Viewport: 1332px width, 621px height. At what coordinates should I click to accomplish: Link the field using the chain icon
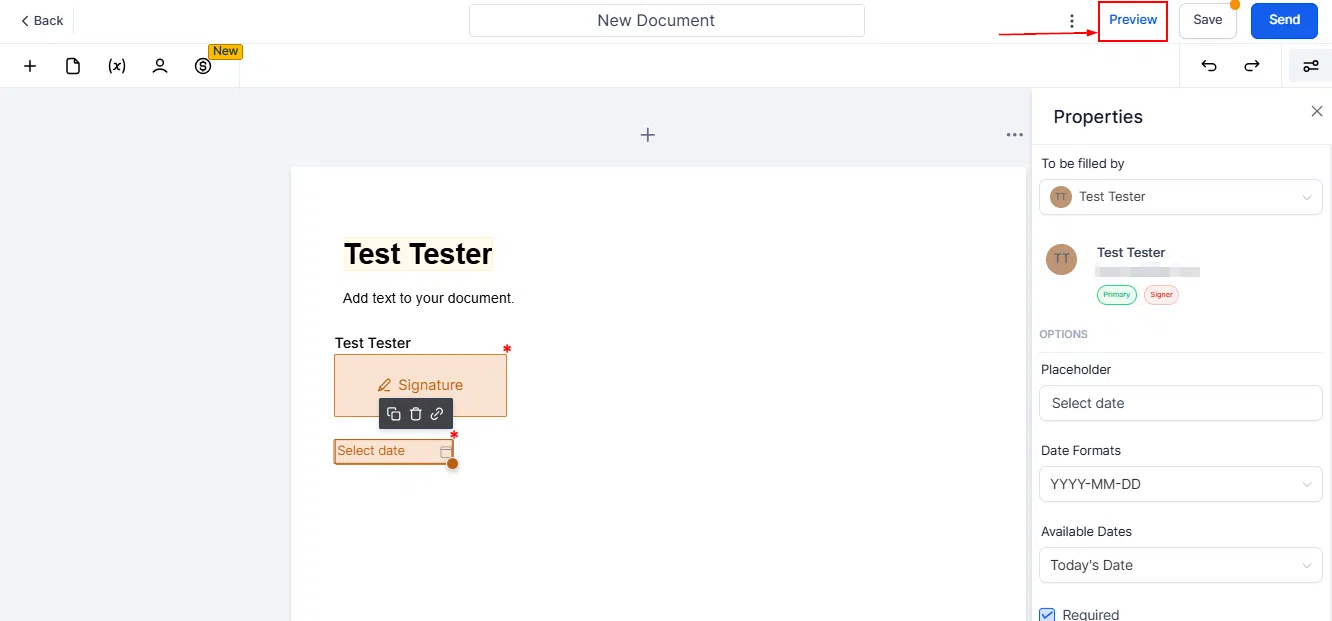437,414
